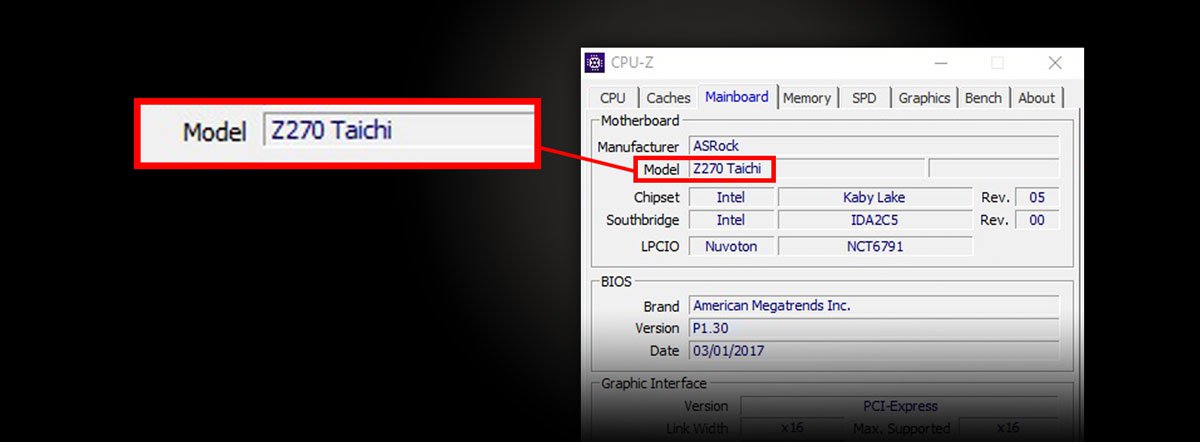Click the CPU-Z app icon in title bar
The image size is (1200, 442).
[595, 63]
